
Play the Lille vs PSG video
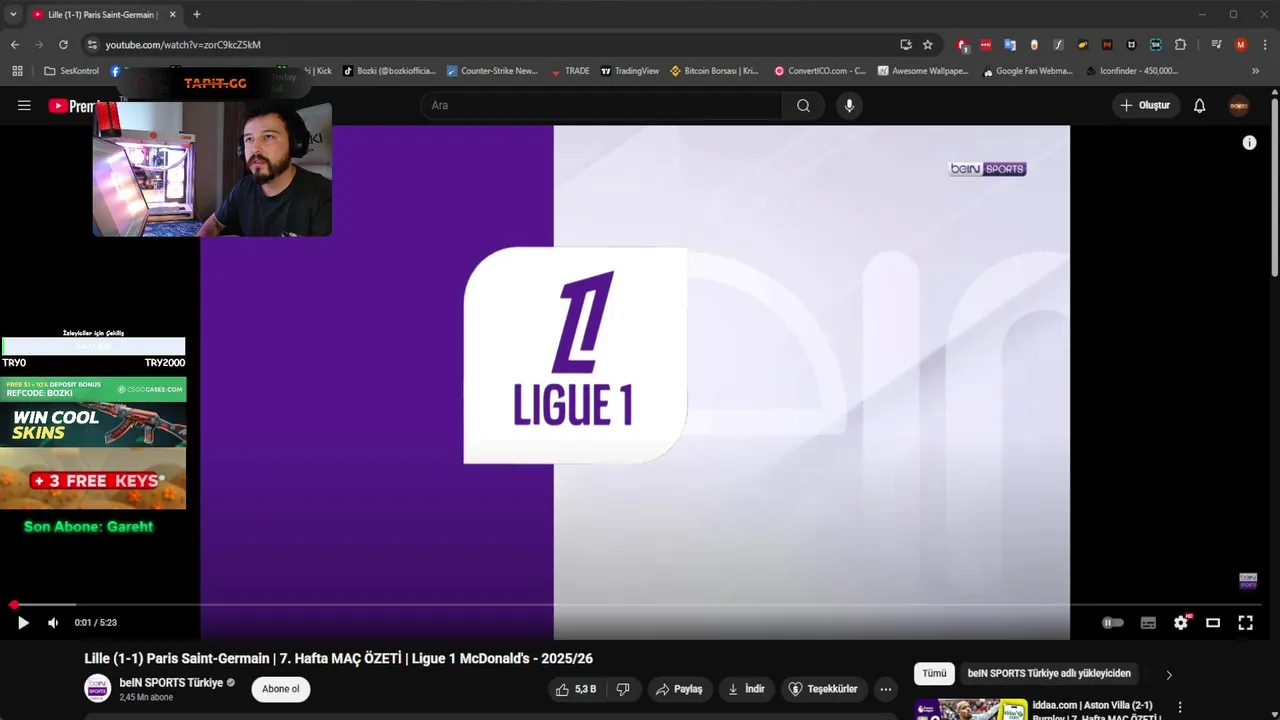coord(23,623)
